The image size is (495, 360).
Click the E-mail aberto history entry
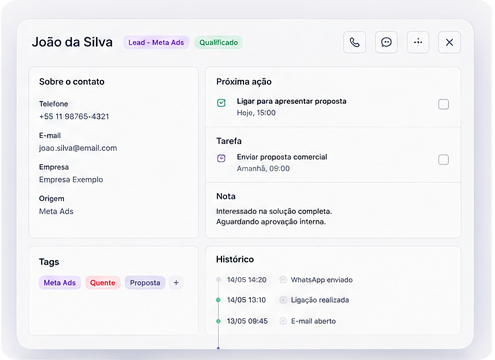314,321
